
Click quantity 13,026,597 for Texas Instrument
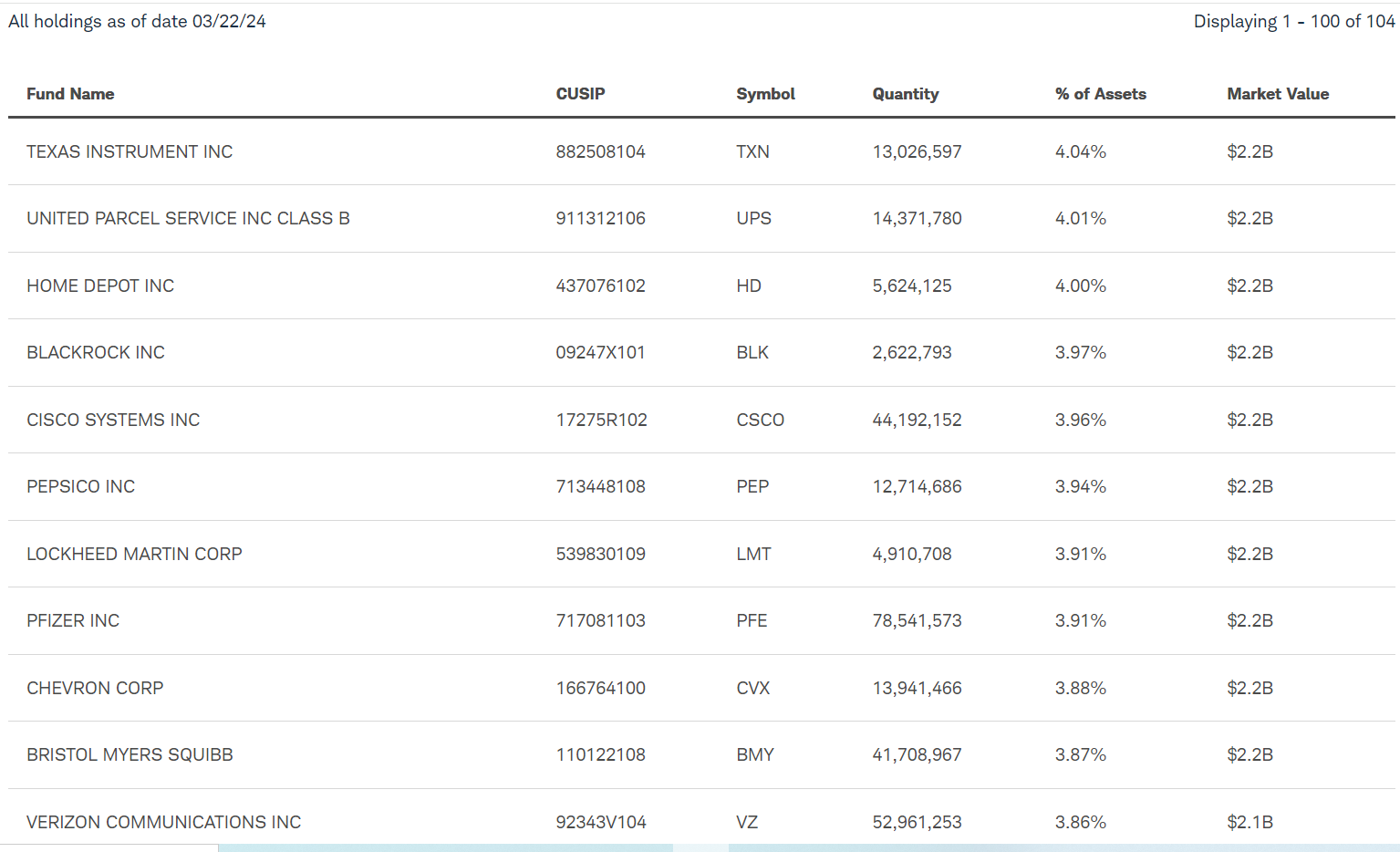(917, 151)
